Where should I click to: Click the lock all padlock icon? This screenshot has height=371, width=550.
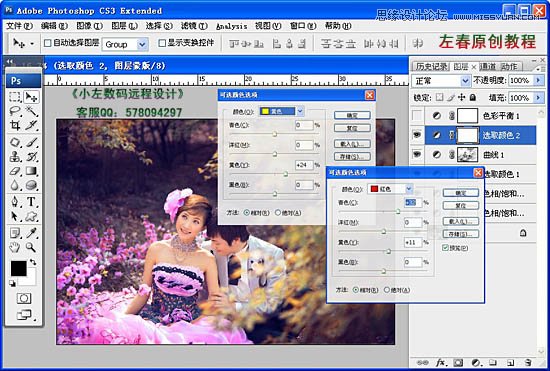click(x=473, y=97)
